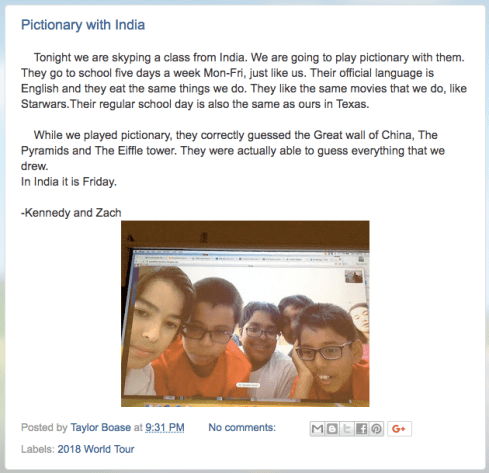Share this post to Facebook
This screenshot has width=489, height=473.
click(361, 429)
